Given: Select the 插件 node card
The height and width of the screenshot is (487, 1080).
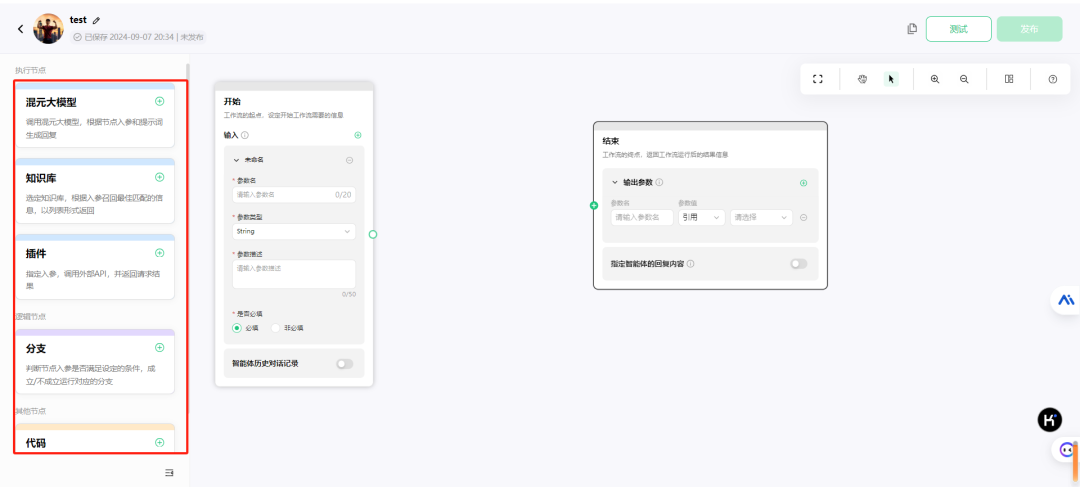Looking at the screenshot, I should point(95,268).
